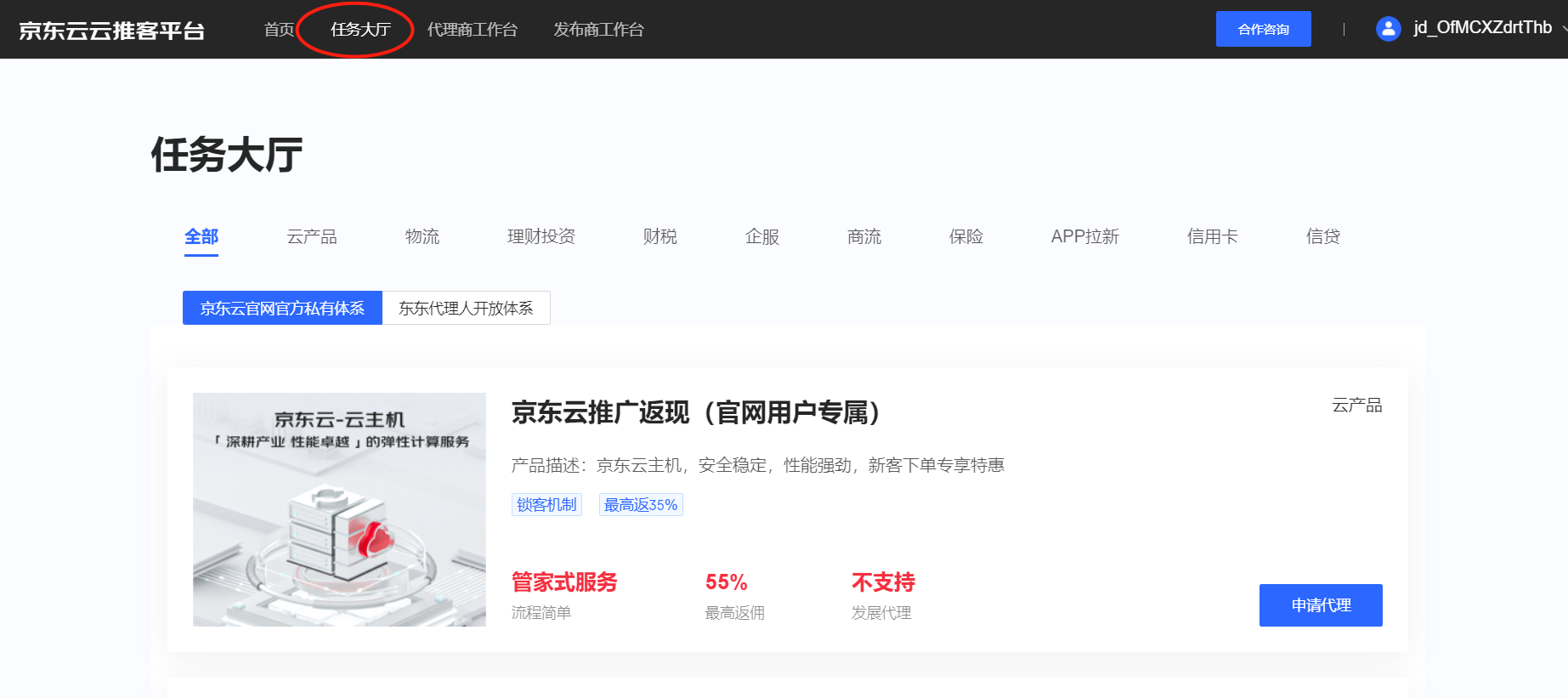
Task: Open the 京东云-云主机 product thumbnail
Action: [339, 509]
